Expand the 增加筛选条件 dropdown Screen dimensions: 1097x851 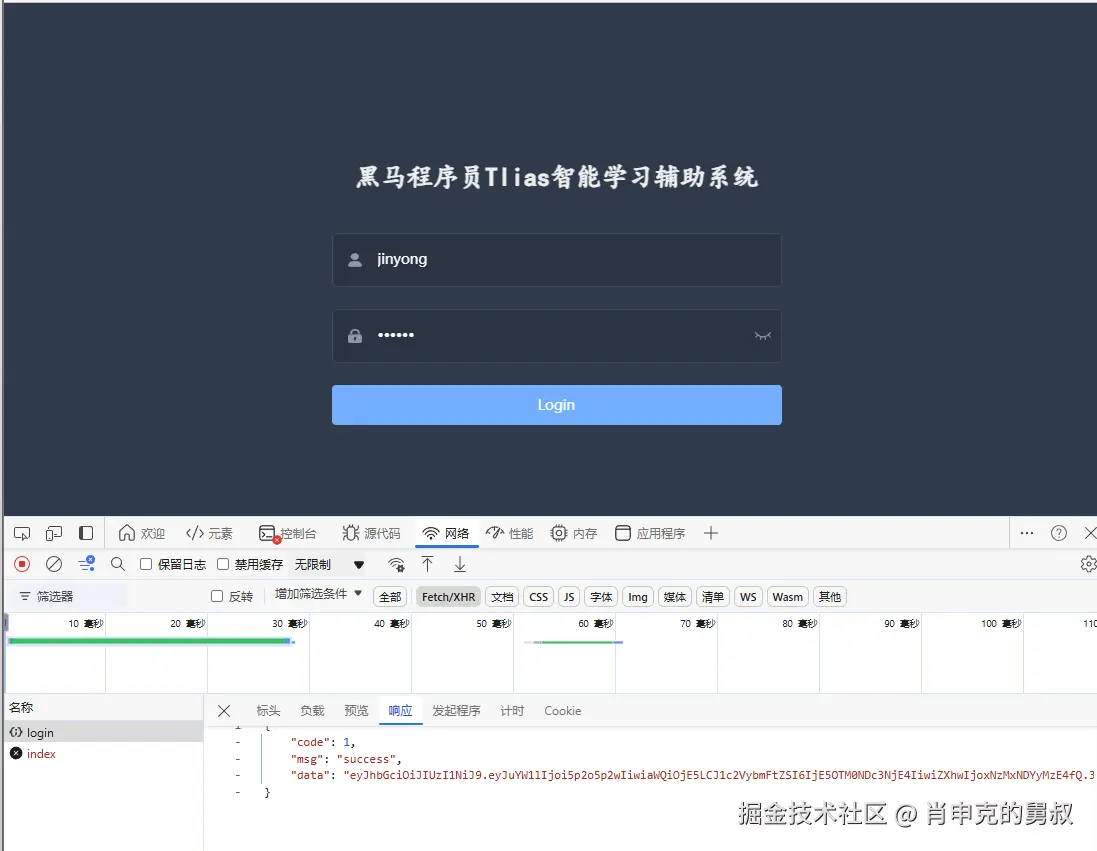pyautogui.click(x=318, y=594)
